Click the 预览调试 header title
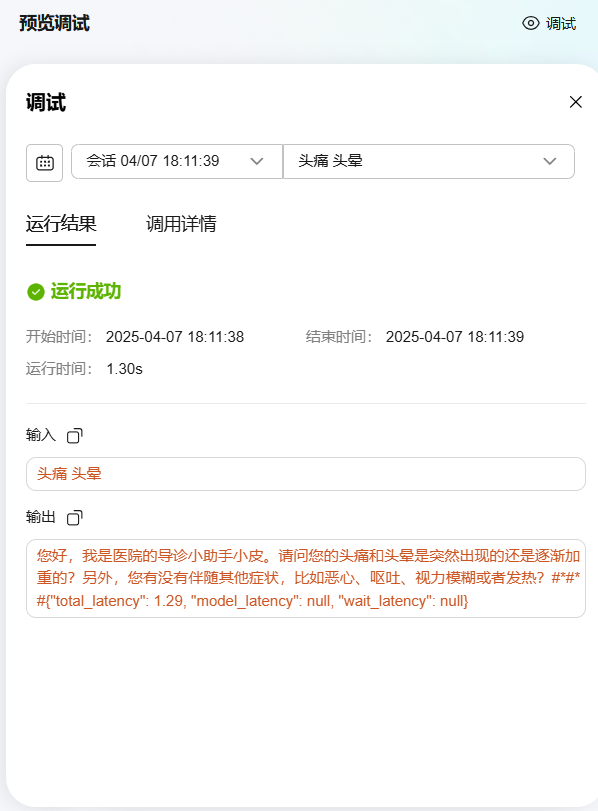This screenshot has width=598, height=811. 54,23
